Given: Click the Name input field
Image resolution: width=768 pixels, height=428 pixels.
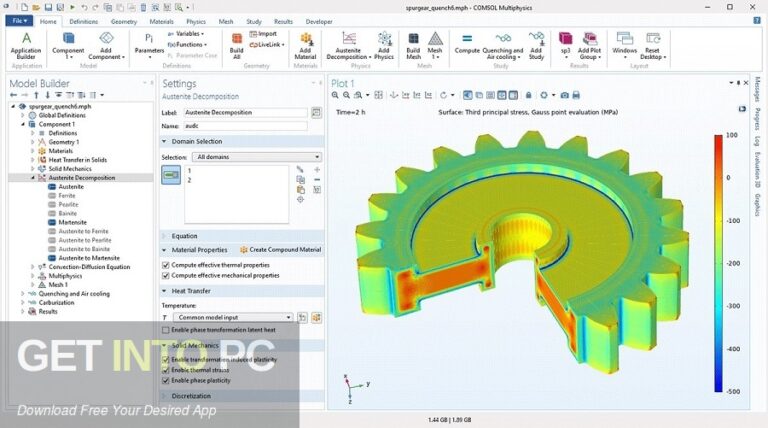Looking at the screenshot, I should pos(245,126).
